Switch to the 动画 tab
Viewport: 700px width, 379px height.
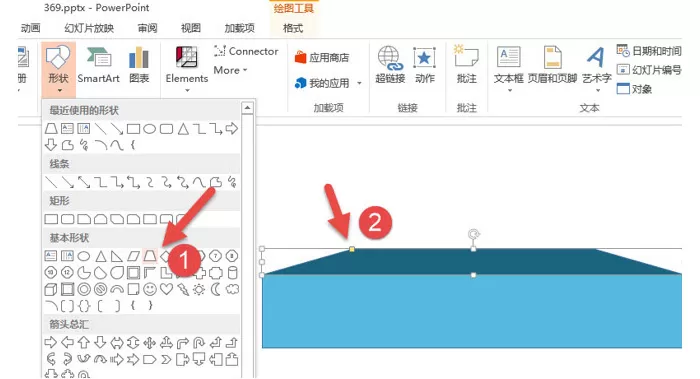click(30, 29)
